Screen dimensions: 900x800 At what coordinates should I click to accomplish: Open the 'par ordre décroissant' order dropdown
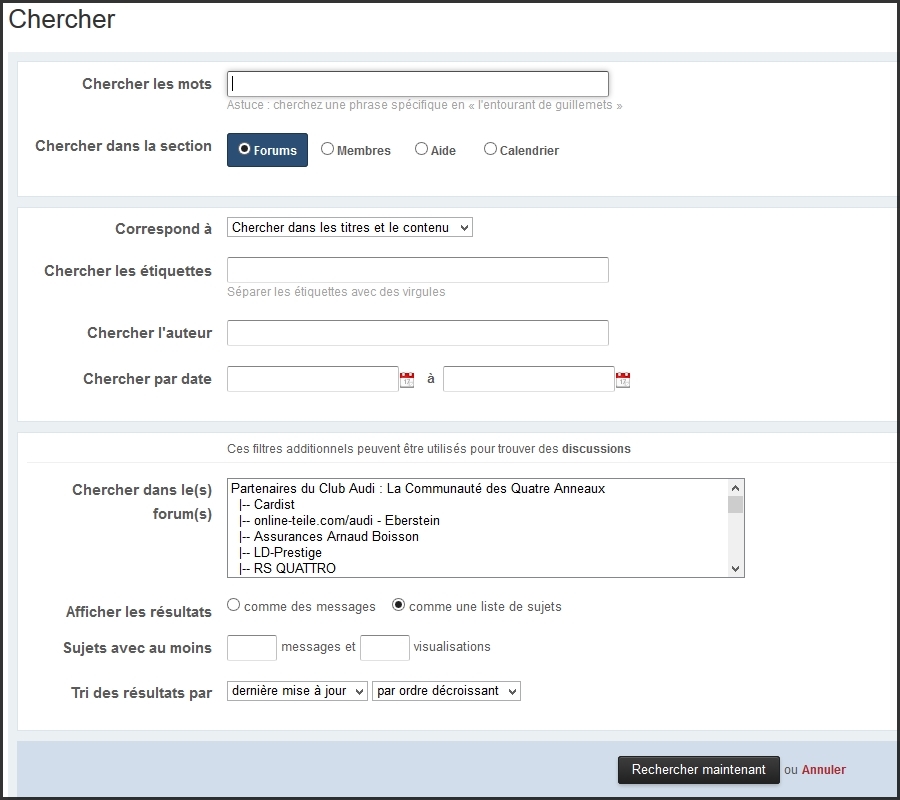[446, 690]
